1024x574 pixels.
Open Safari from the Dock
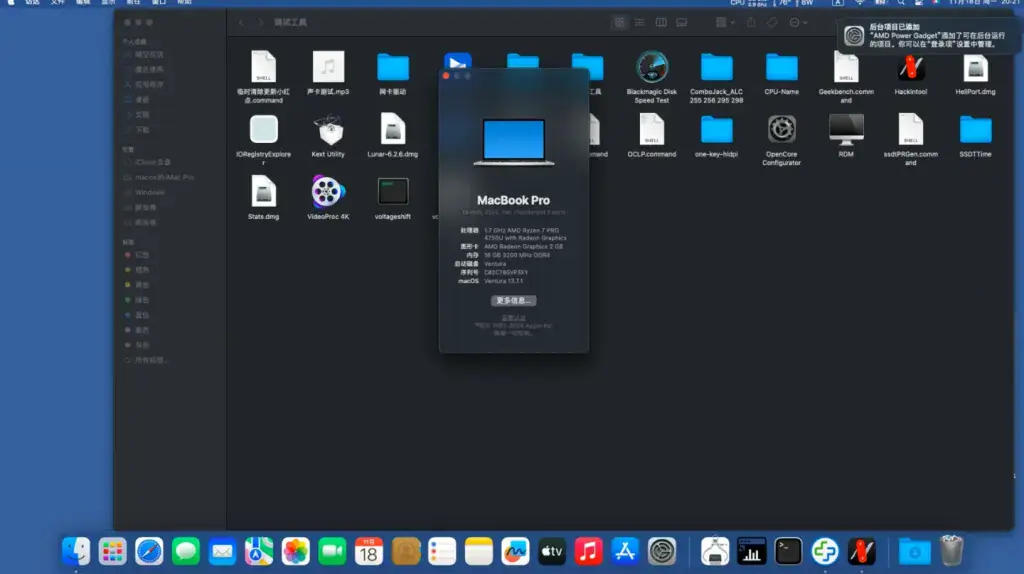tap(149, 552)
